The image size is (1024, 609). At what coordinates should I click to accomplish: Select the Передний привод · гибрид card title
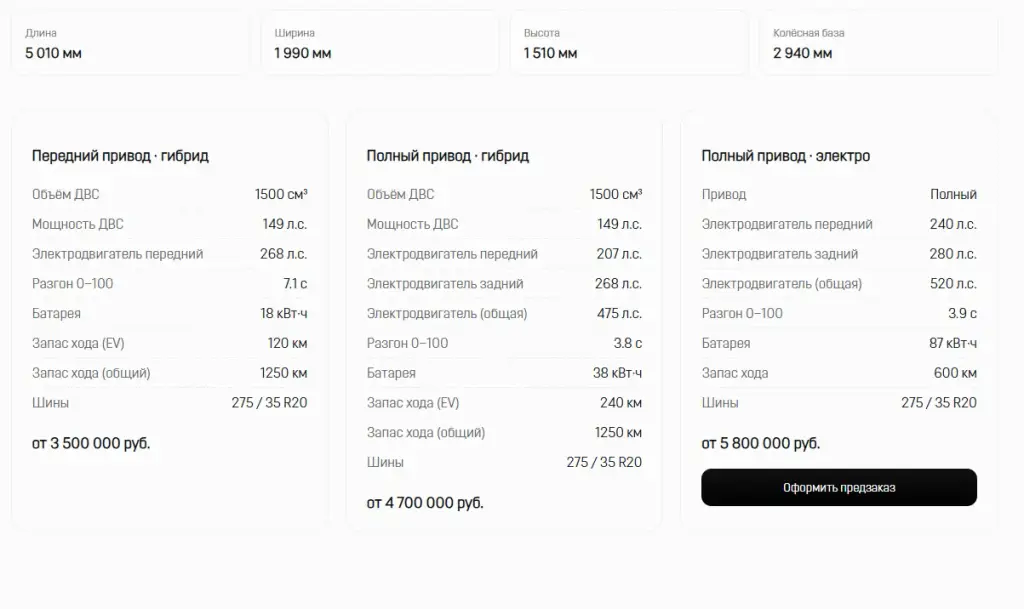pyautogui.click(x=120, y=156)
